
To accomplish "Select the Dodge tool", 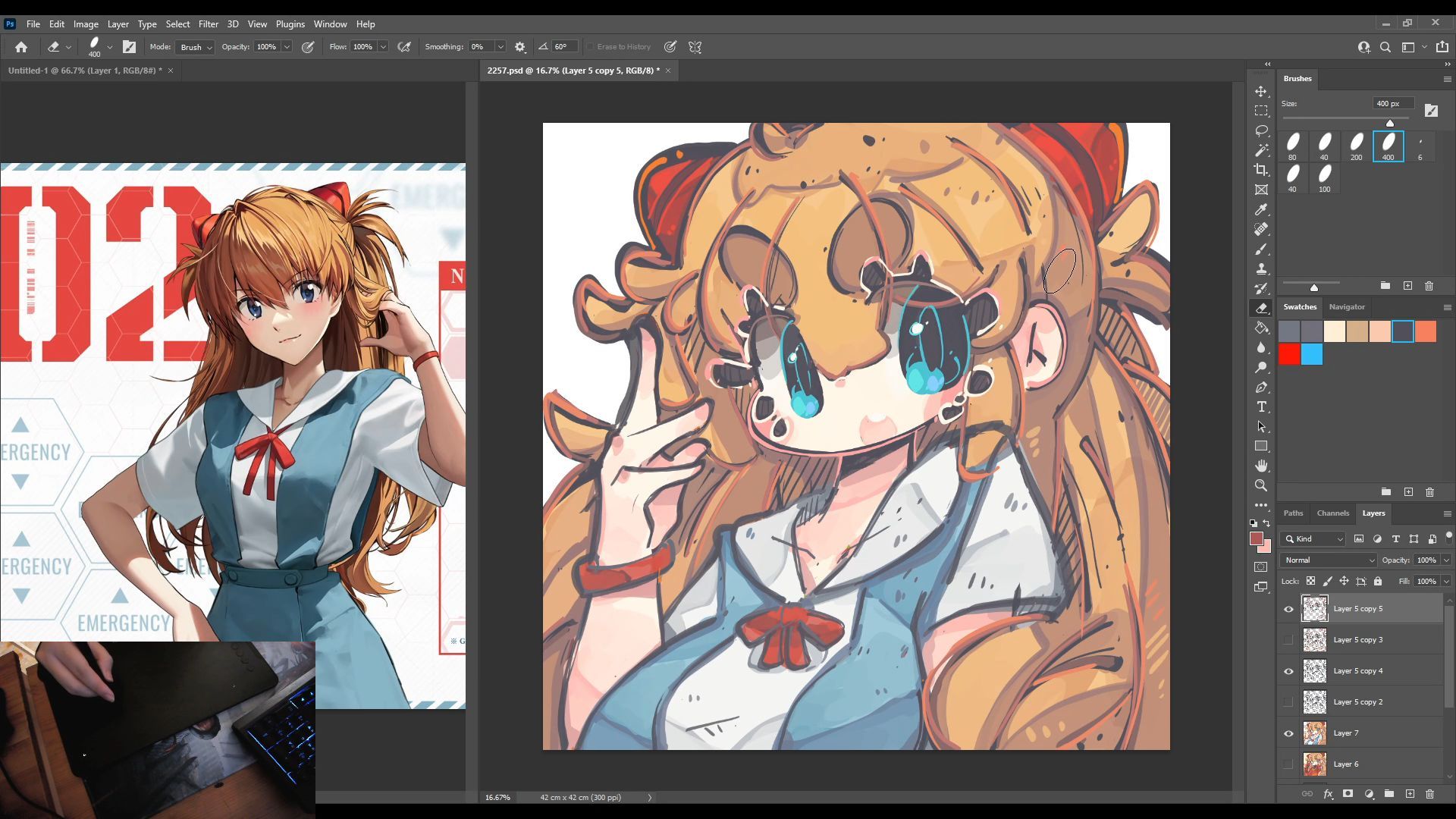I will (1261, 367).
